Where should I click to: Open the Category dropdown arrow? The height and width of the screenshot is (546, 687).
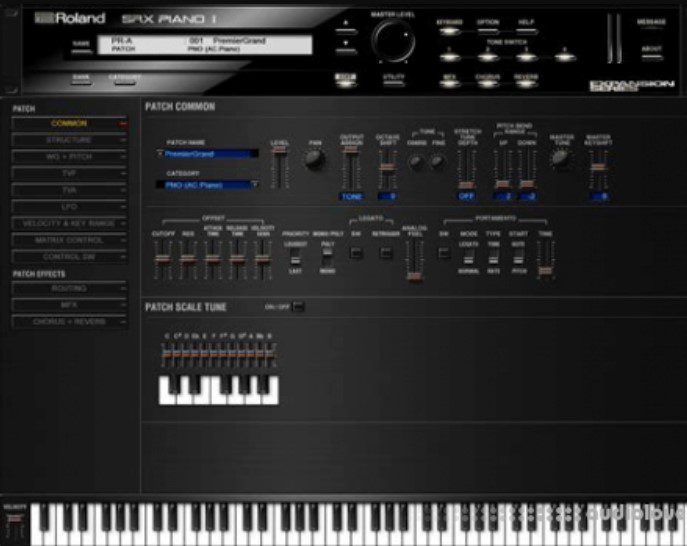coord(254,185)
